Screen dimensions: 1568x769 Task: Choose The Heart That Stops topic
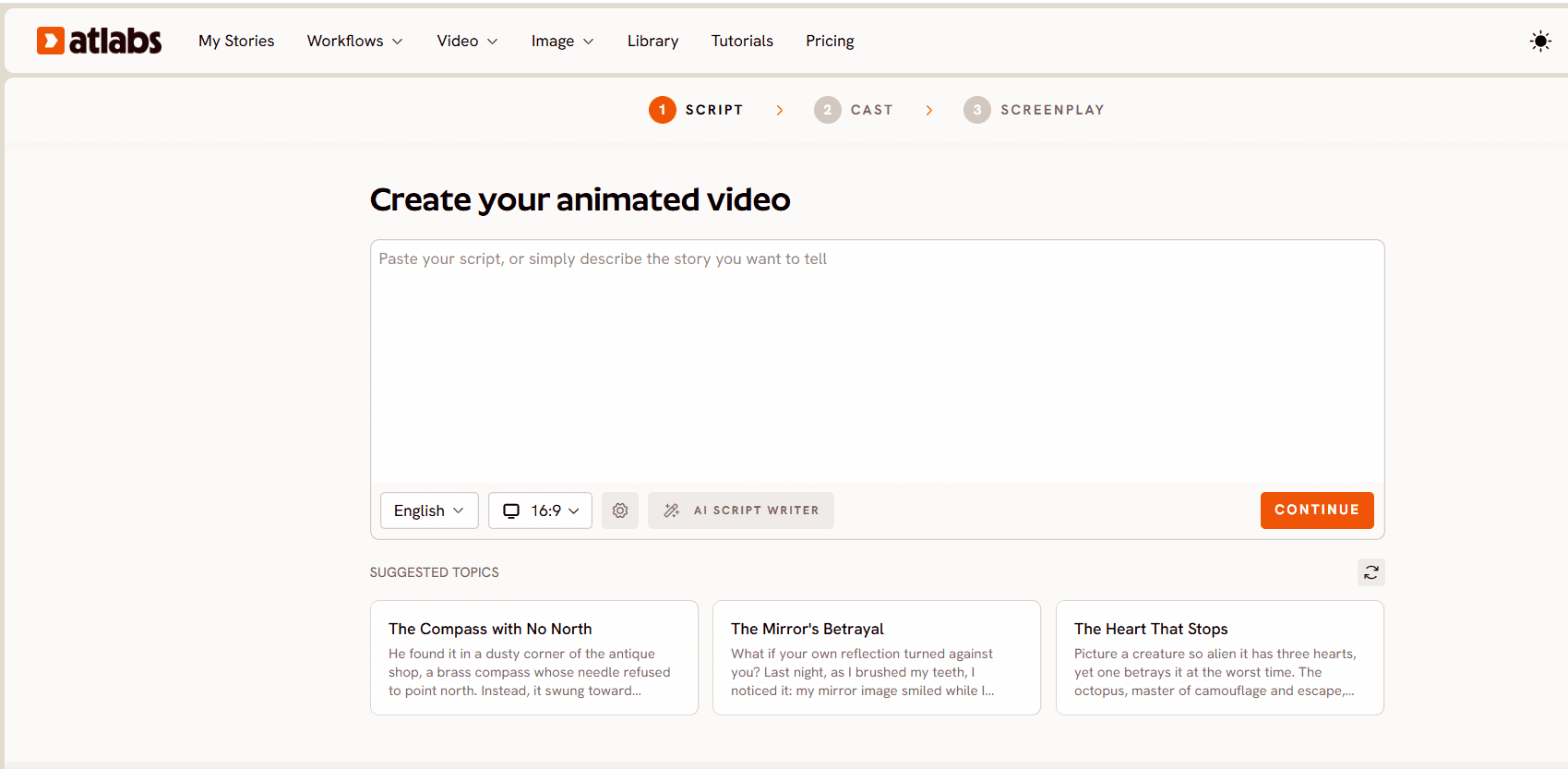pos(1220,657)
